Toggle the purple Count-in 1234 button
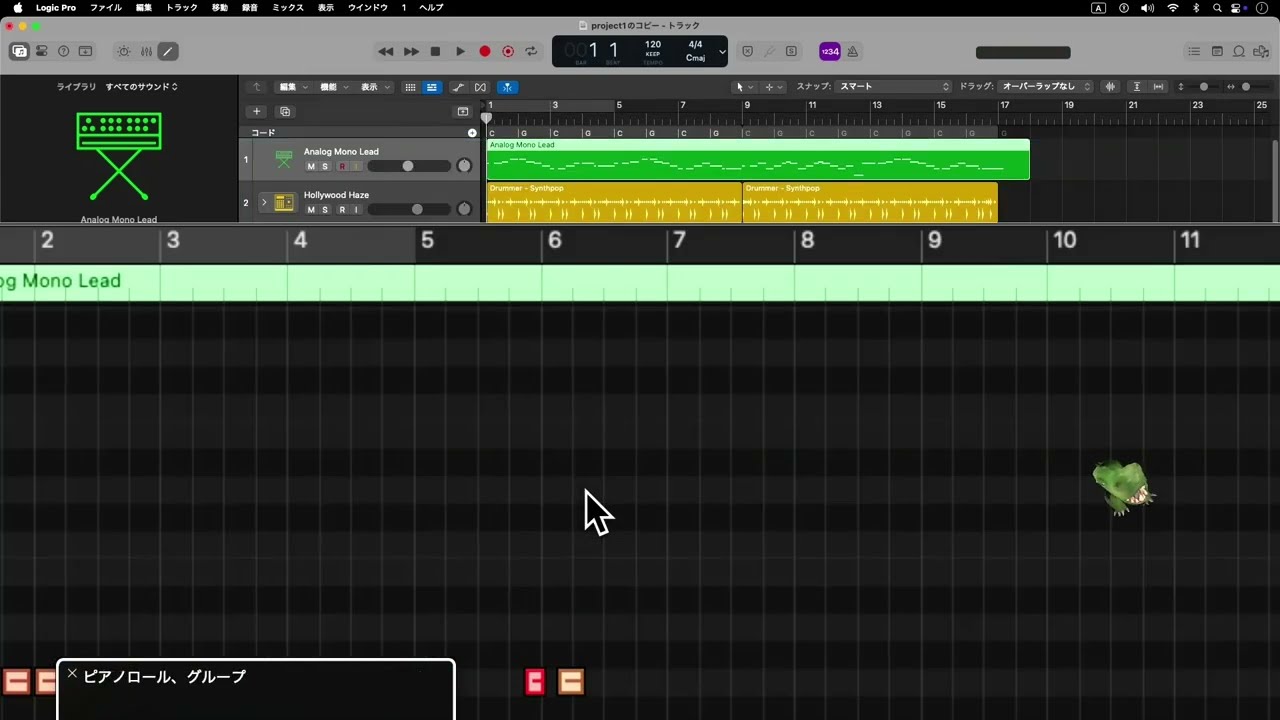 830,51
